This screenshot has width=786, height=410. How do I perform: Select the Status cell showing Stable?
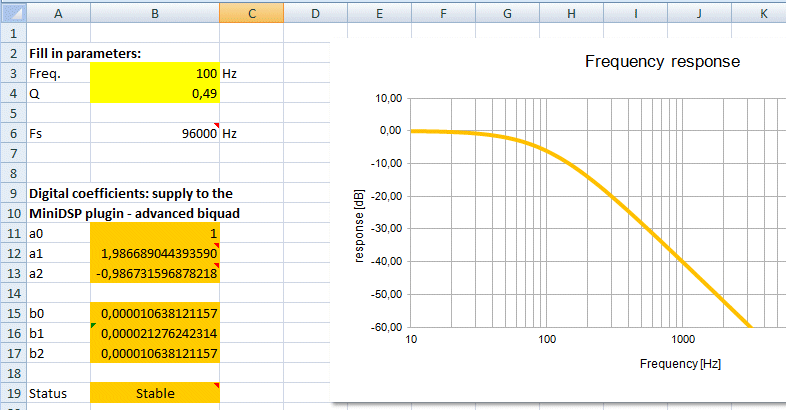154,393
